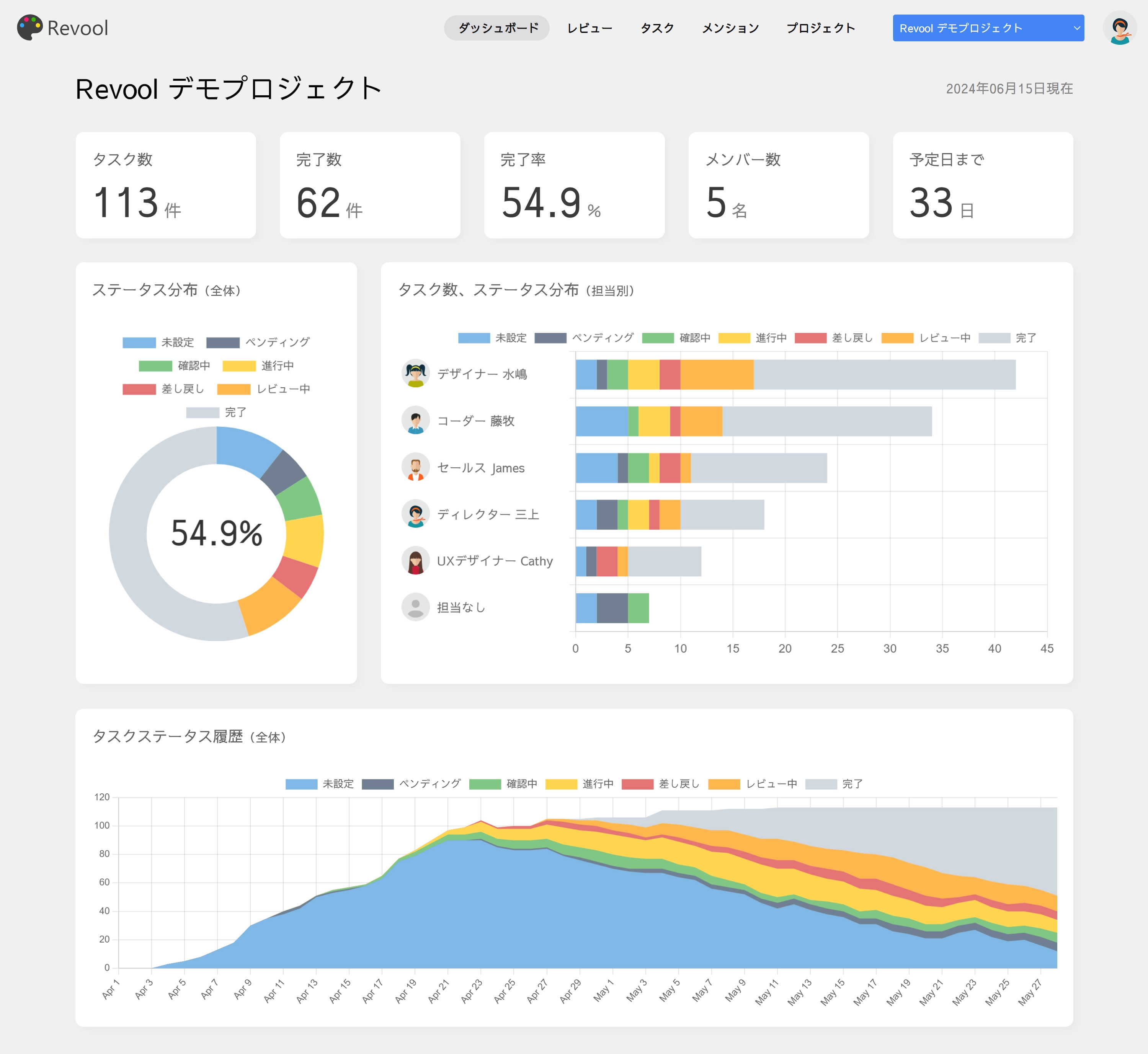This screenshot has width=1148, height=1054.
Task: Click ディレクター 三上 avatar icon
Action: [415, 514]
